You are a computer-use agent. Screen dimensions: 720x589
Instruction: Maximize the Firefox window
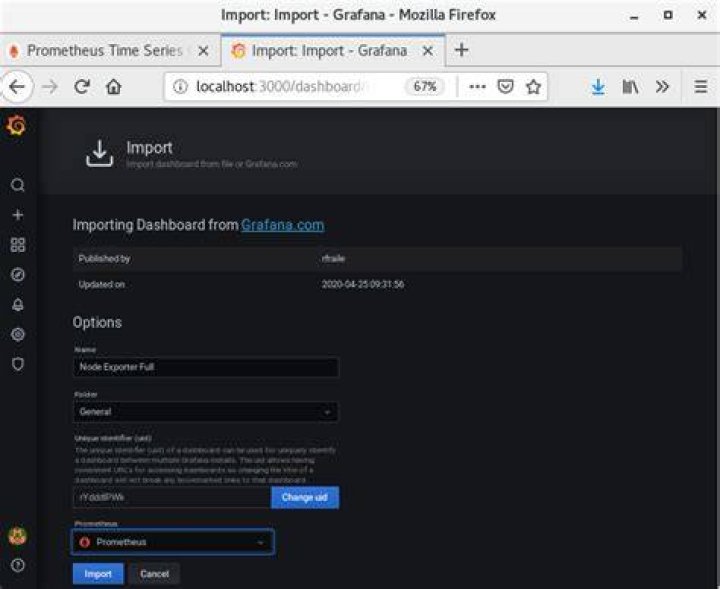pos(668,15)
